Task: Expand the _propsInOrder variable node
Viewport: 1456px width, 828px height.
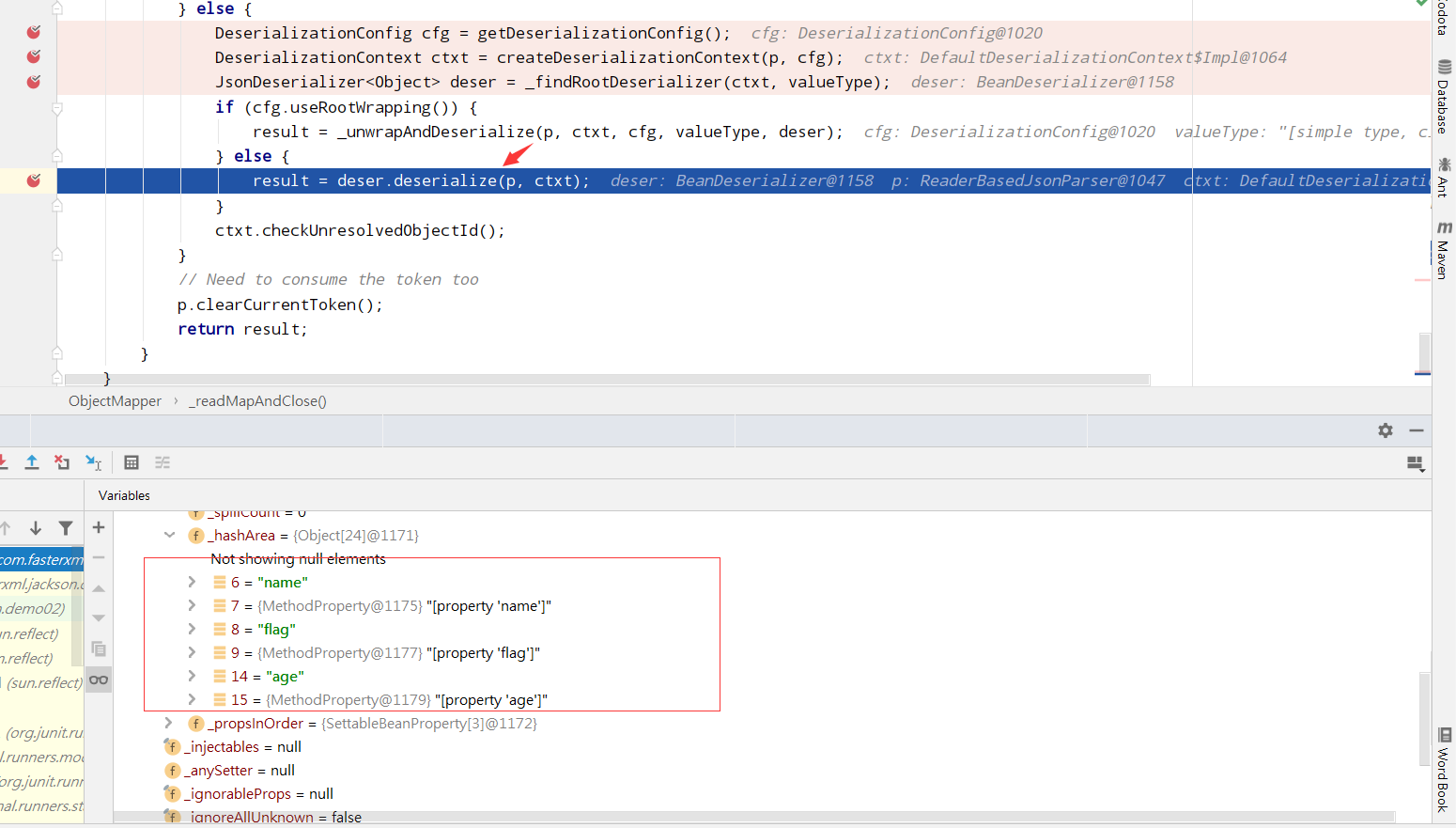Action: (169, 723)
